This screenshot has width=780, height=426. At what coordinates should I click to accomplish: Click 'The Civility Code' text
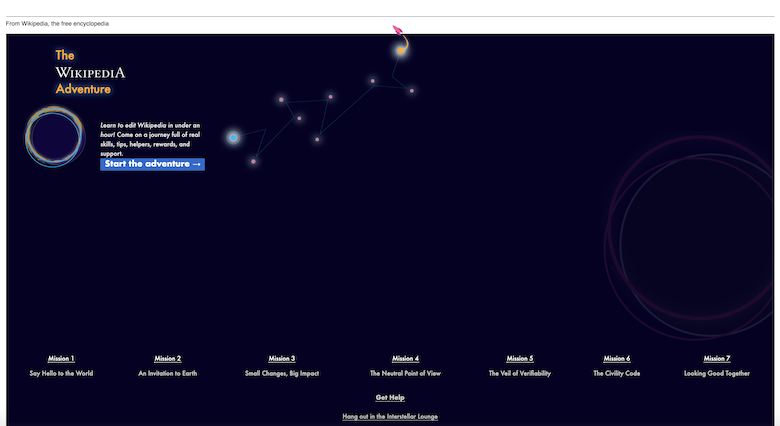pos(617,373)
